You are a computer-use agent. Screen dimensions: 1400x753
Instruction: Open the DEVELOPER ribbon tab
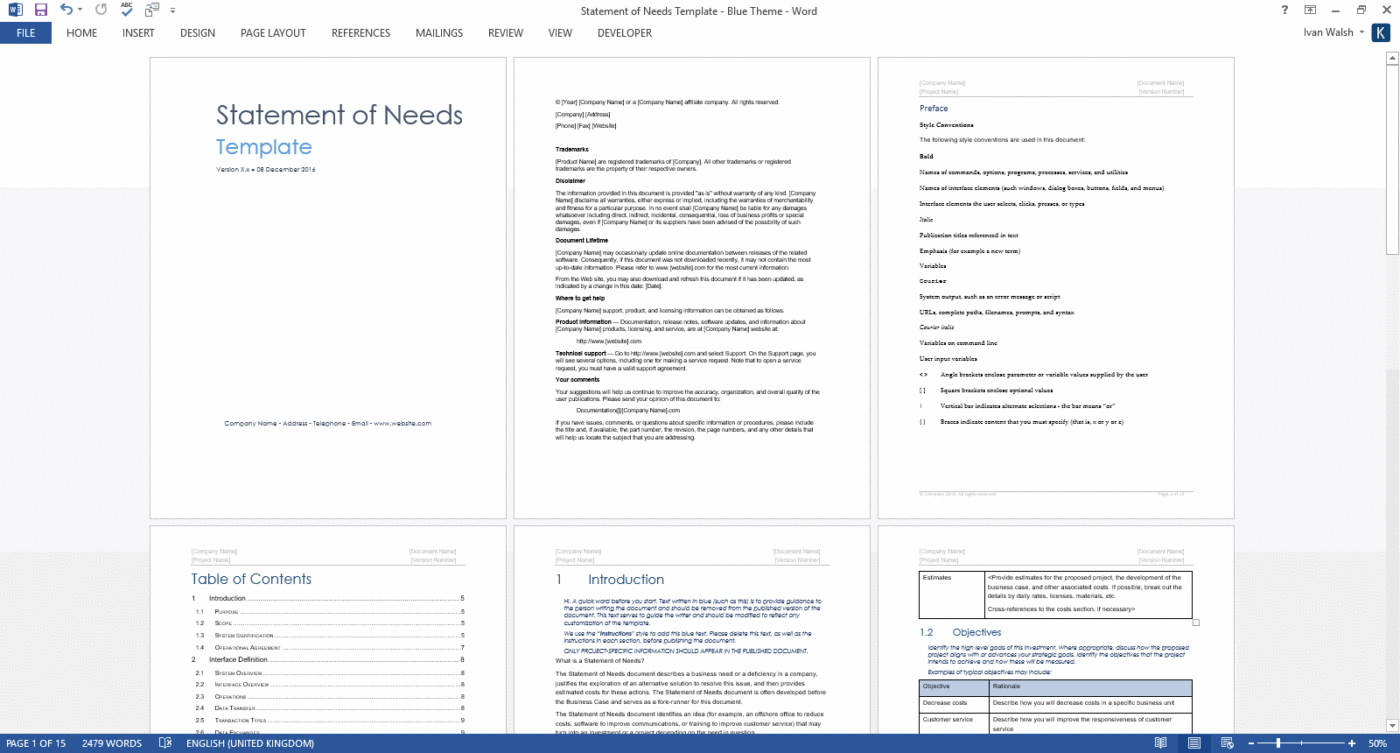click(x=624, y=32)
